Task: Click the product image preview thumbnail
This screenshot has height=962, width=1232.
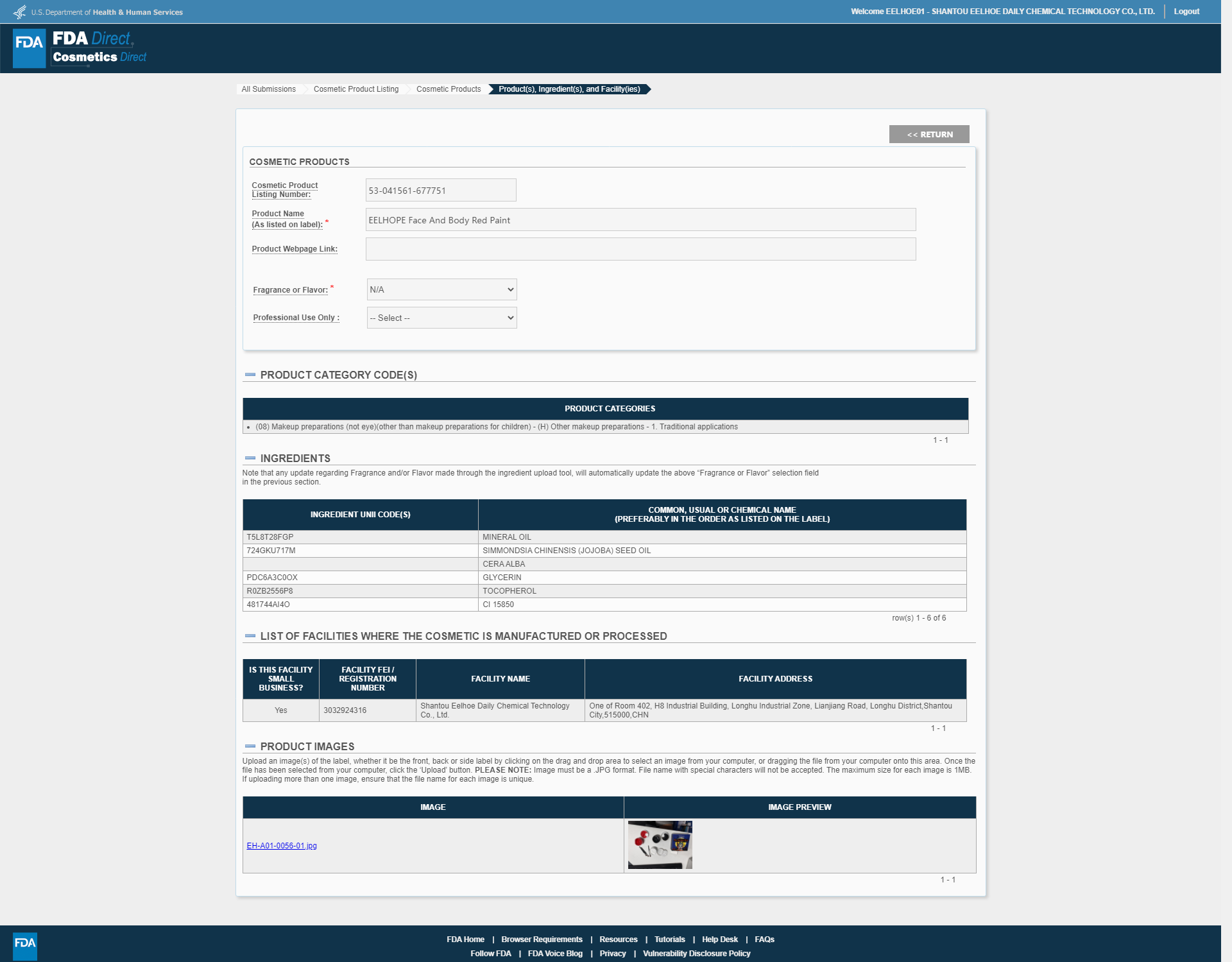Action: (660, 845)
